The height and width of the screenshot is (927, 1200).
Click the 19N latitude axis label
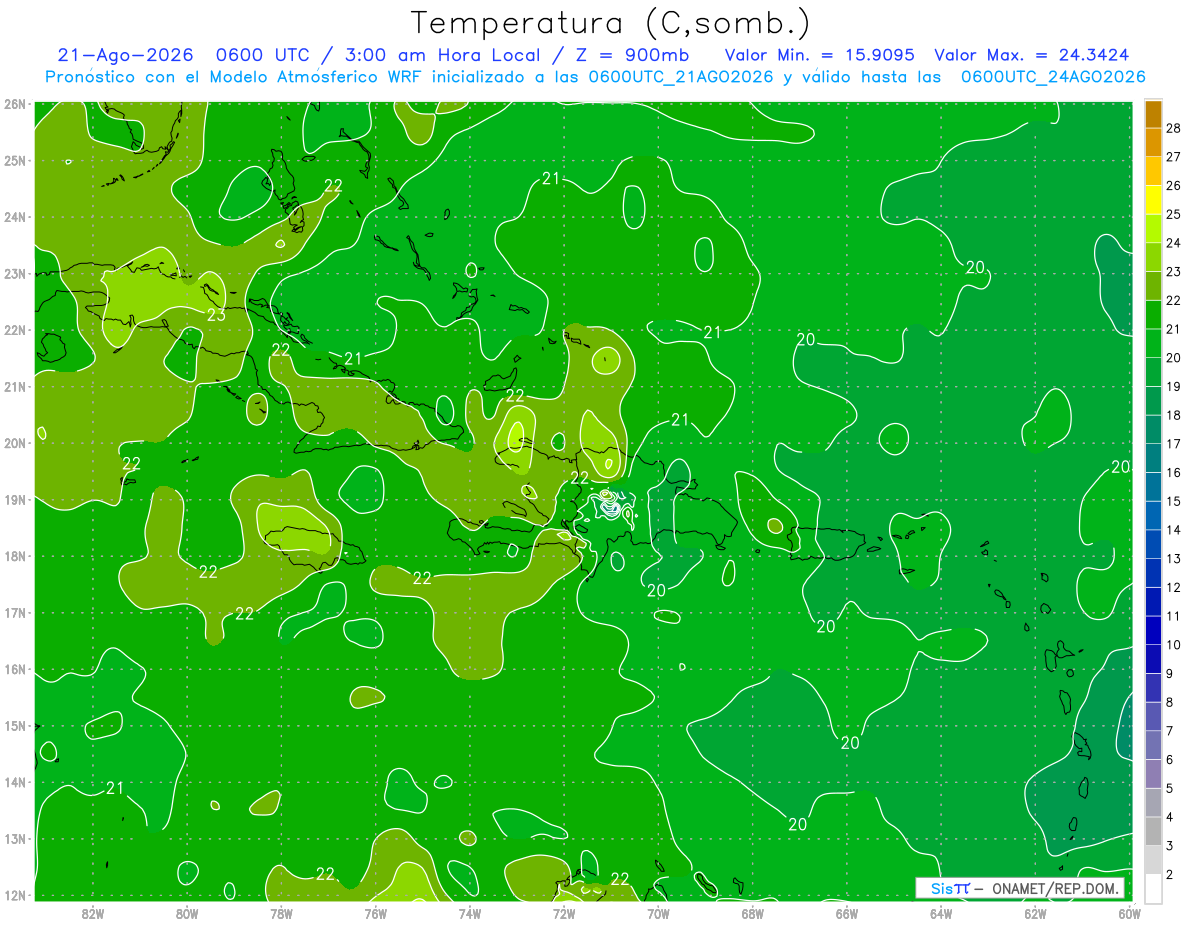[14, 500]
